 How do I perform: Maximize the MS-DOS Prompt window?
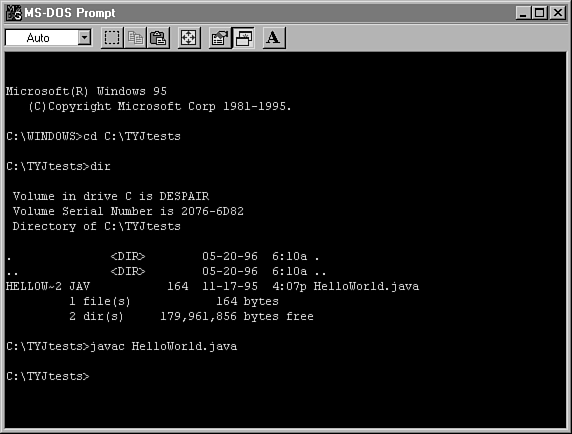click(x=540, y=13)
